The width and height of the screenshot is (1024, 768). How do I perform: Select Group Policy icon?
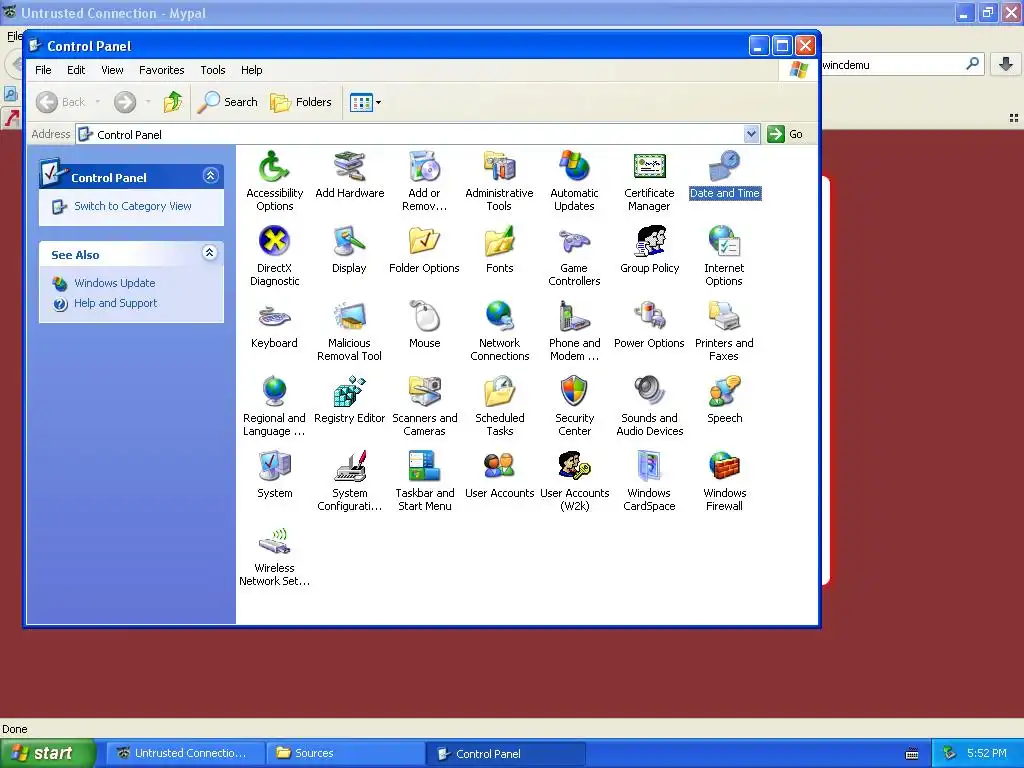coord(649,242)
